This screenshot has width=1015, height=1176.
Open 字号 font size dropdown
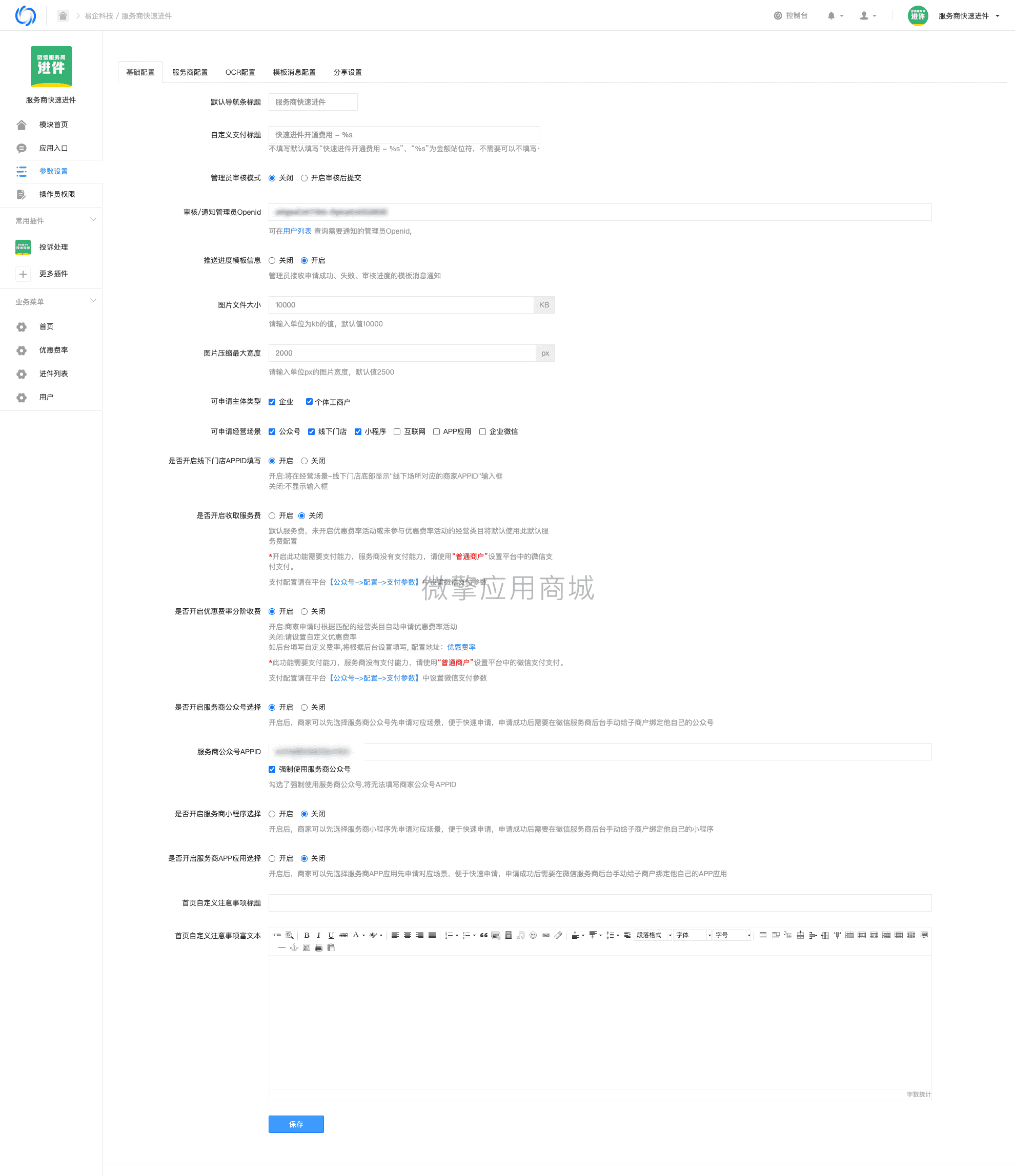coord(732,935)
